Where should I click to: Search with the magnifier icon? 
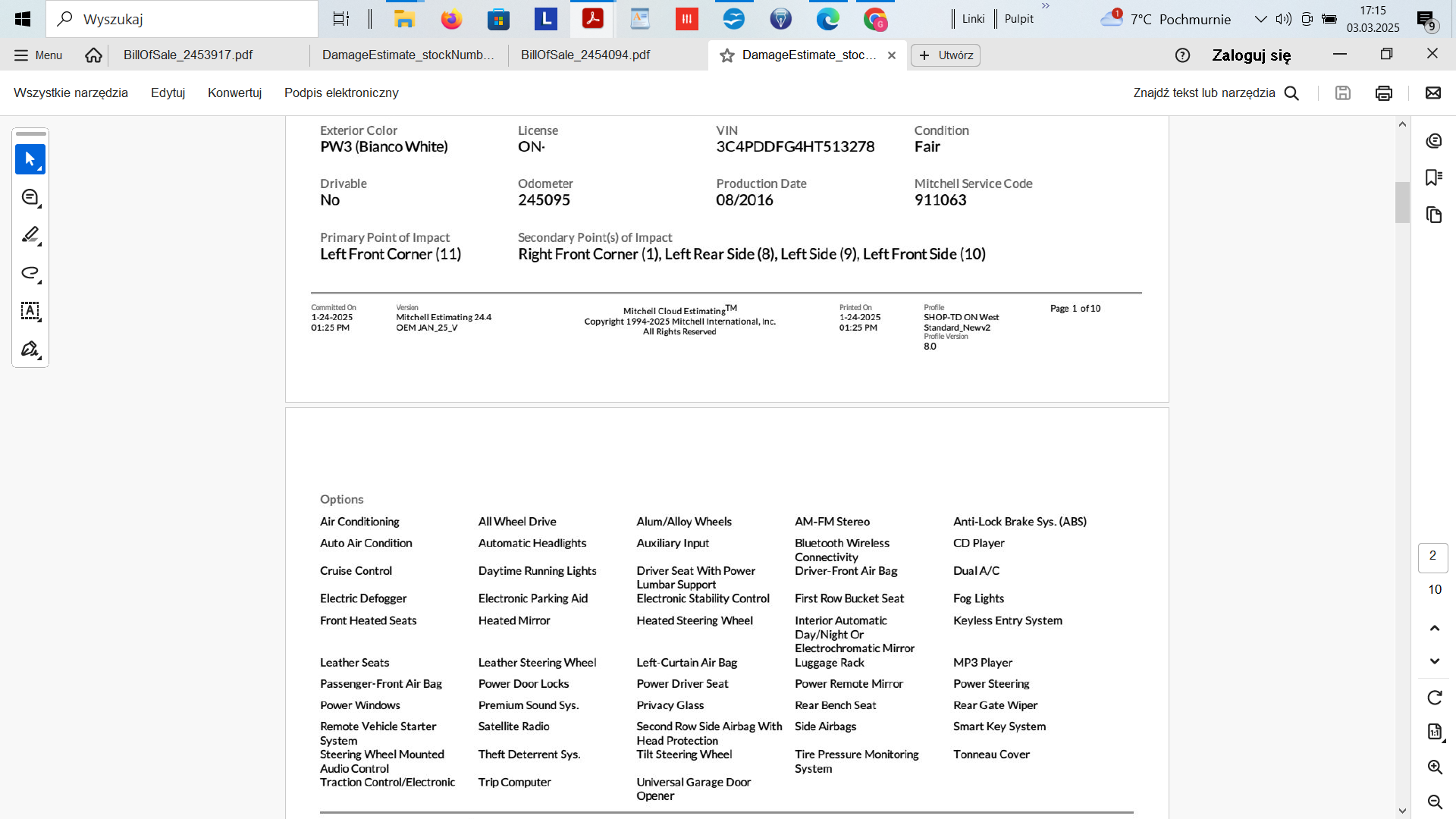pos(1292,93)
